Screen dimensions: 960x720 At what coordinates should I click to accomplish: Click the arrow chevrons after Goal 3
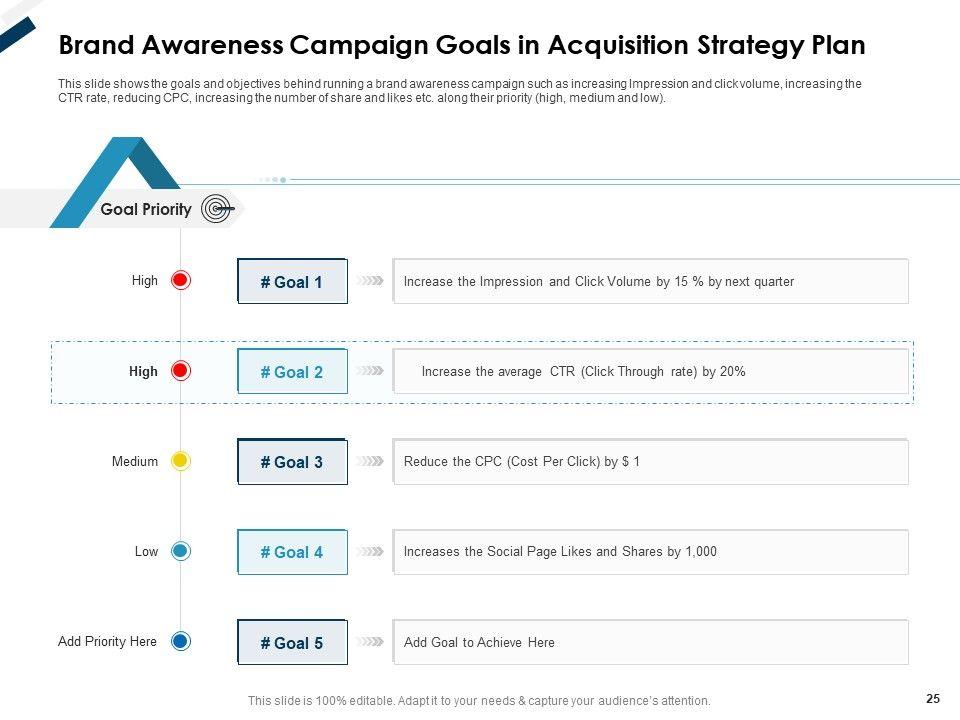[371, 462]
